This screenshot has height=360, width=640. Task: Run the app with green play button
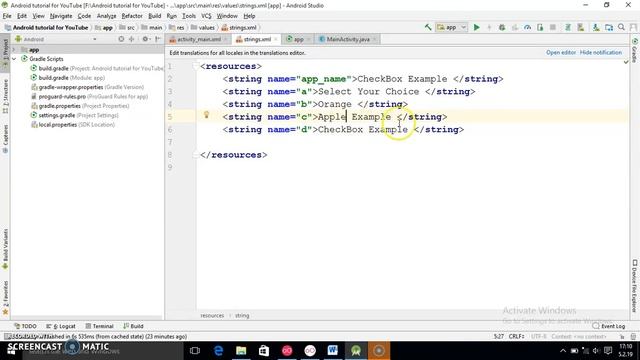(476, 27)
